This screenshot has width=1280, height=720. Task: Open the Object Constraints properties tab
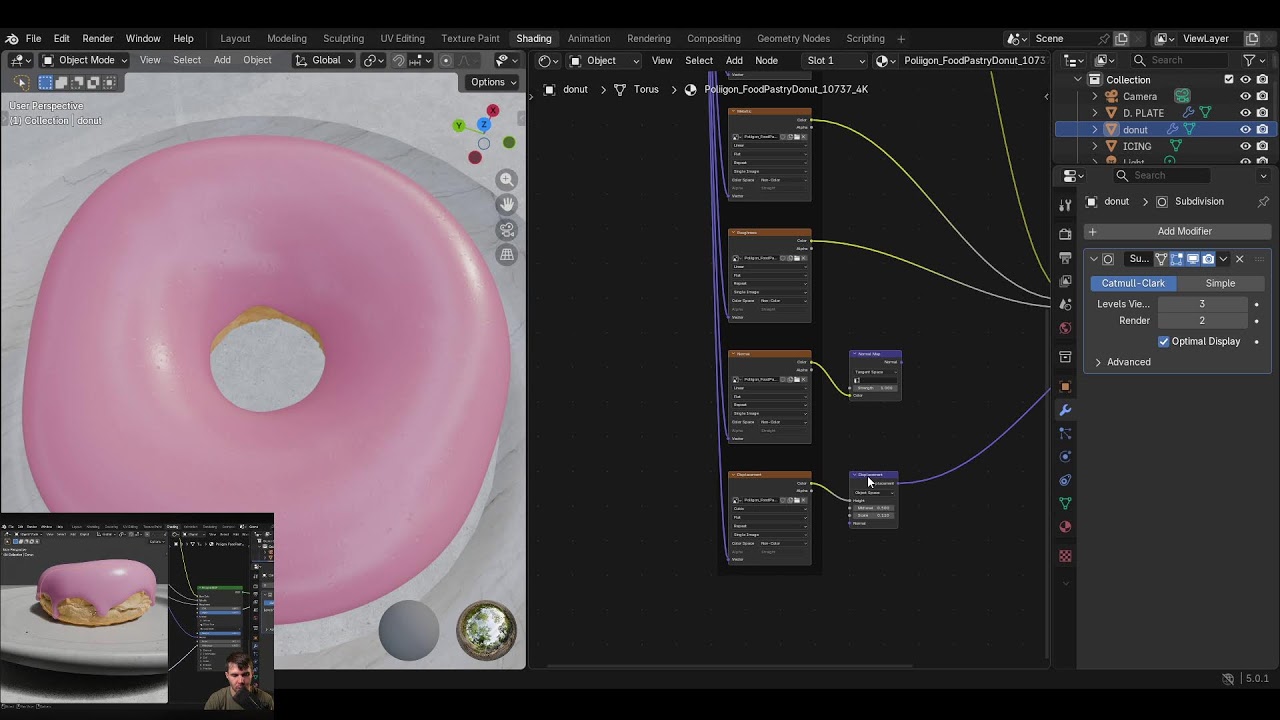[1065, 480]
